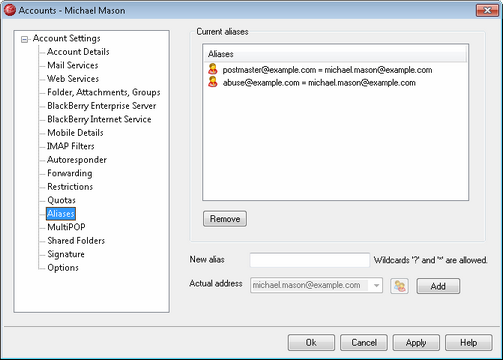Open the account picker icon next to Add

tap(399, 286)
